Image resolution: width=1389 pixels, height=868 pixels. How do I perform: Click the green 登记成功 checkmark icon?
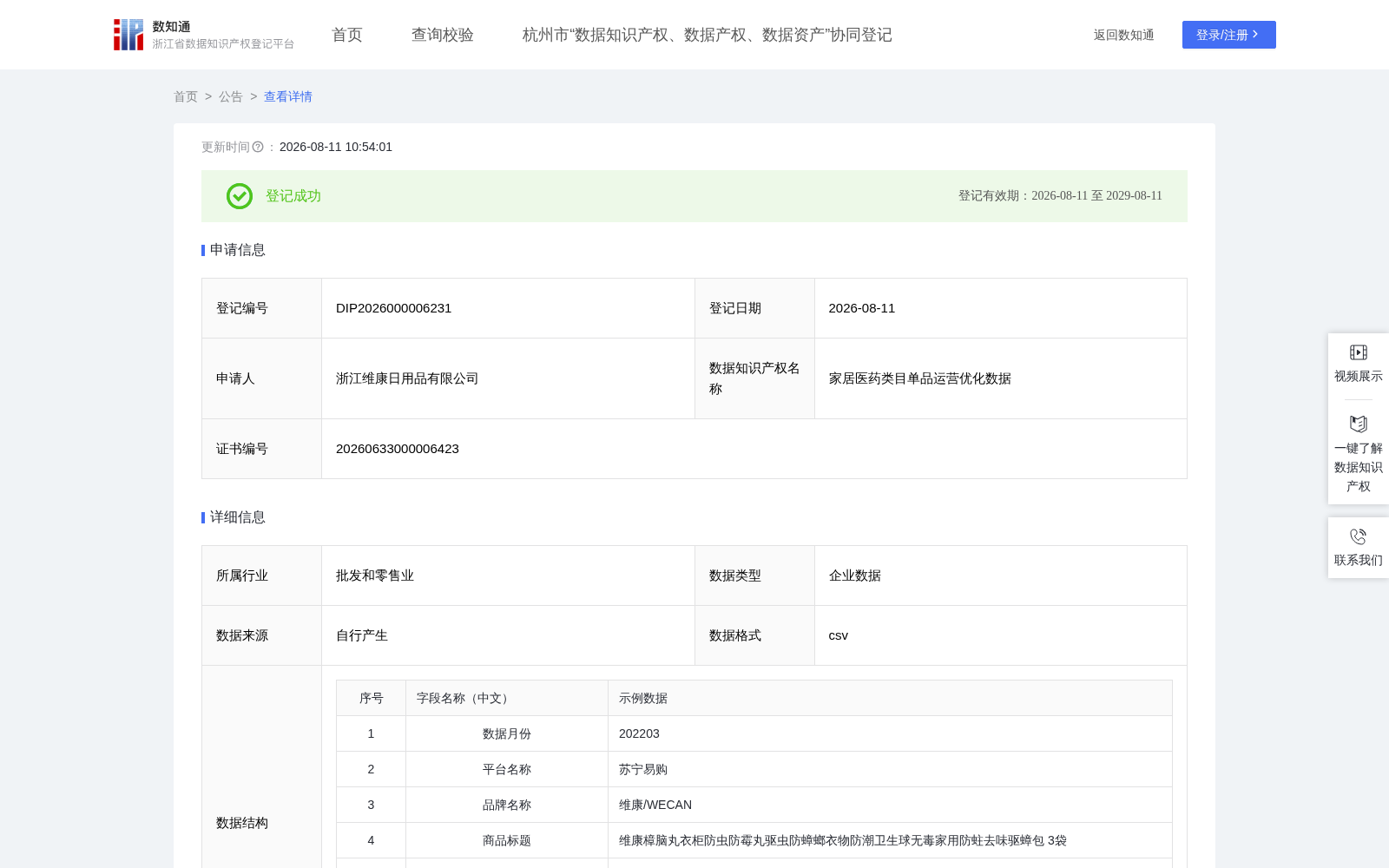tap(240, 196)
